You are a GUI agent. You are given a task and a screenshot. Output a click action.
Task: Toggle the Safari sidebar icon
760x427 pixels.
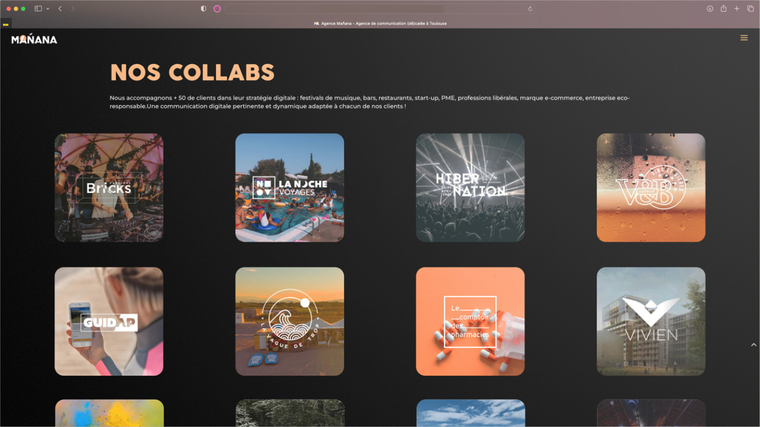(38, 9)
